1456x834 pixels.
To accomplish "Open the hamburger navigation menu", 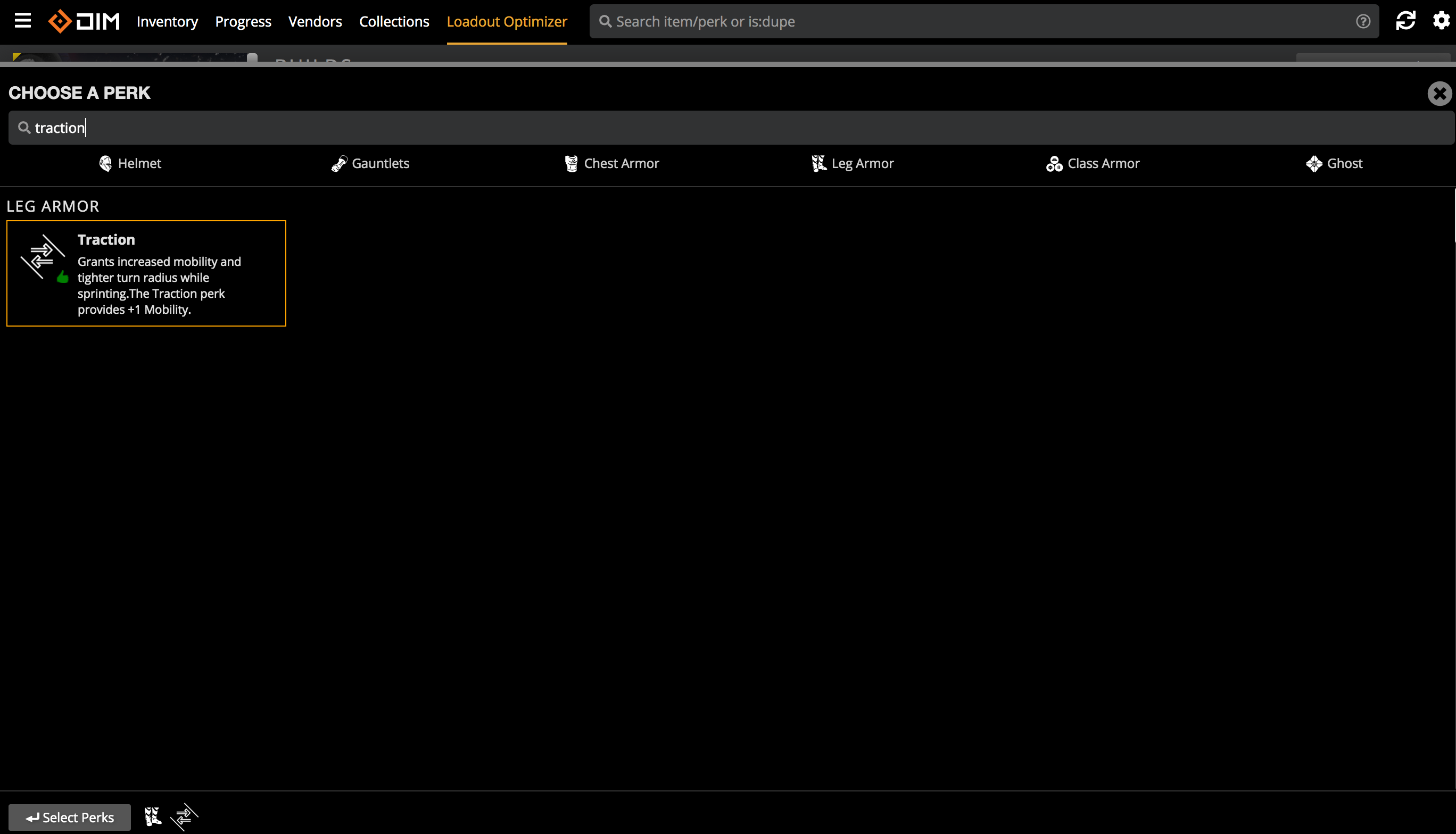I will point(23,21).
